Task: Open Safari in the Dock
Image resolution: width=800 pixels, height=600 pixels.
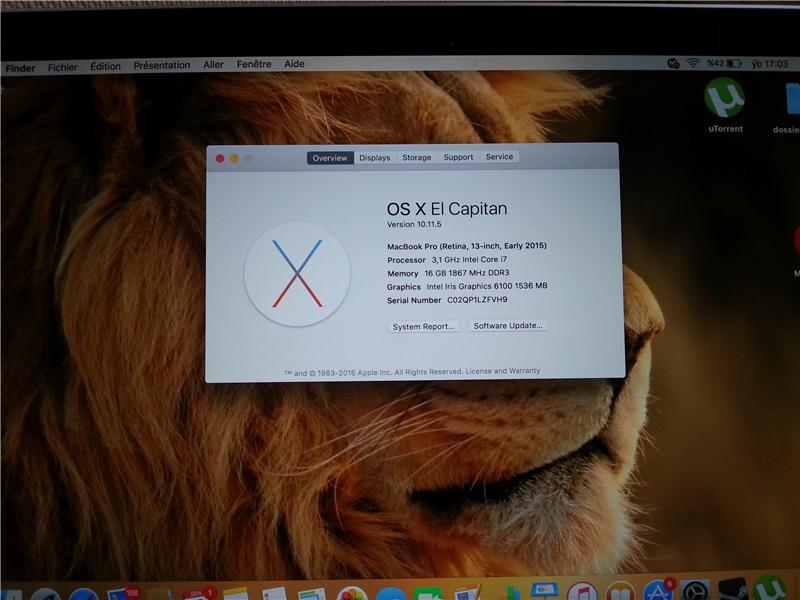Action: 83,594
